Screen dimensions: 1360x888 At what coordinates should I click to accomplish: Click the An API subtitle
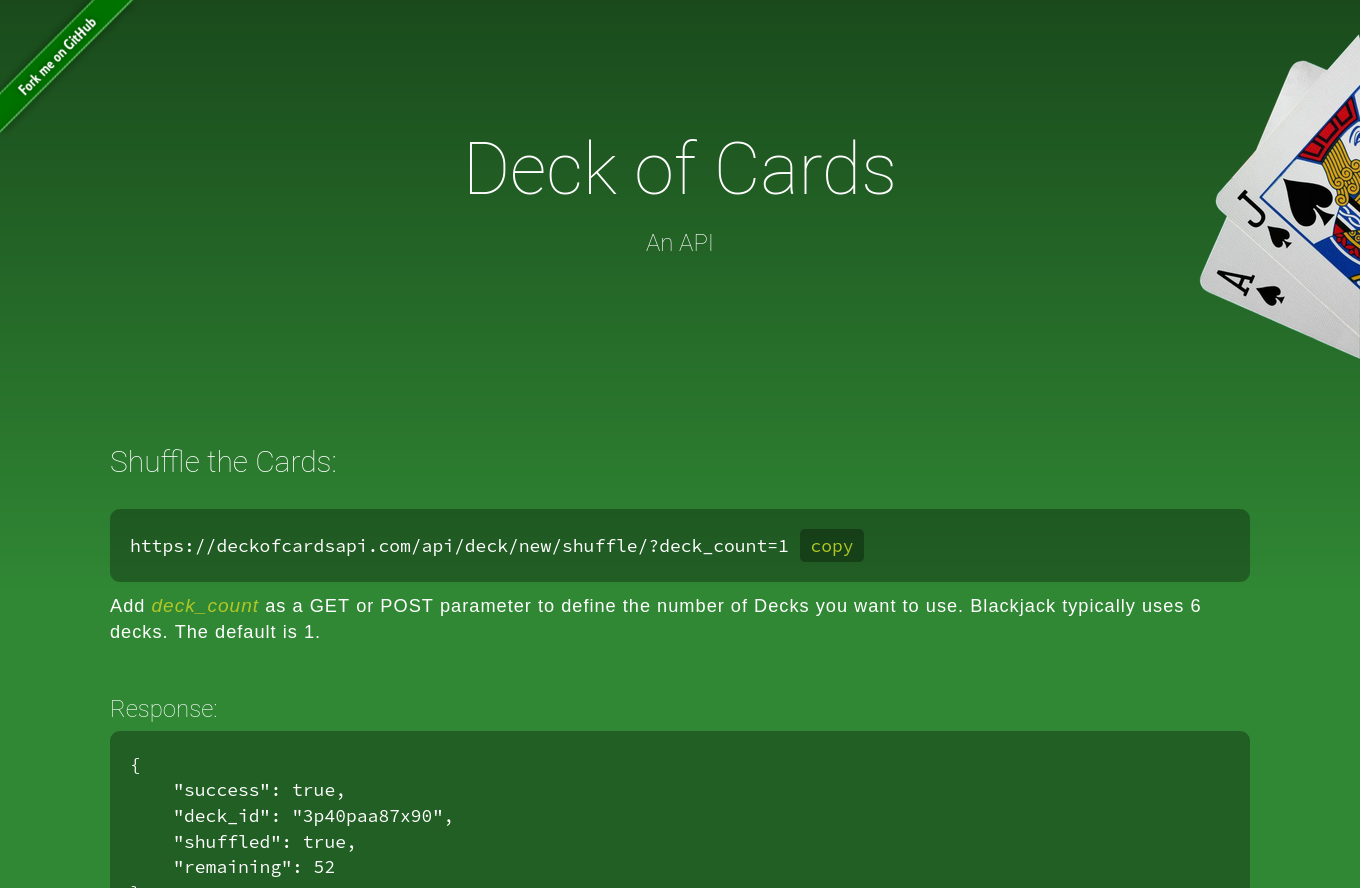coord(680,243)
